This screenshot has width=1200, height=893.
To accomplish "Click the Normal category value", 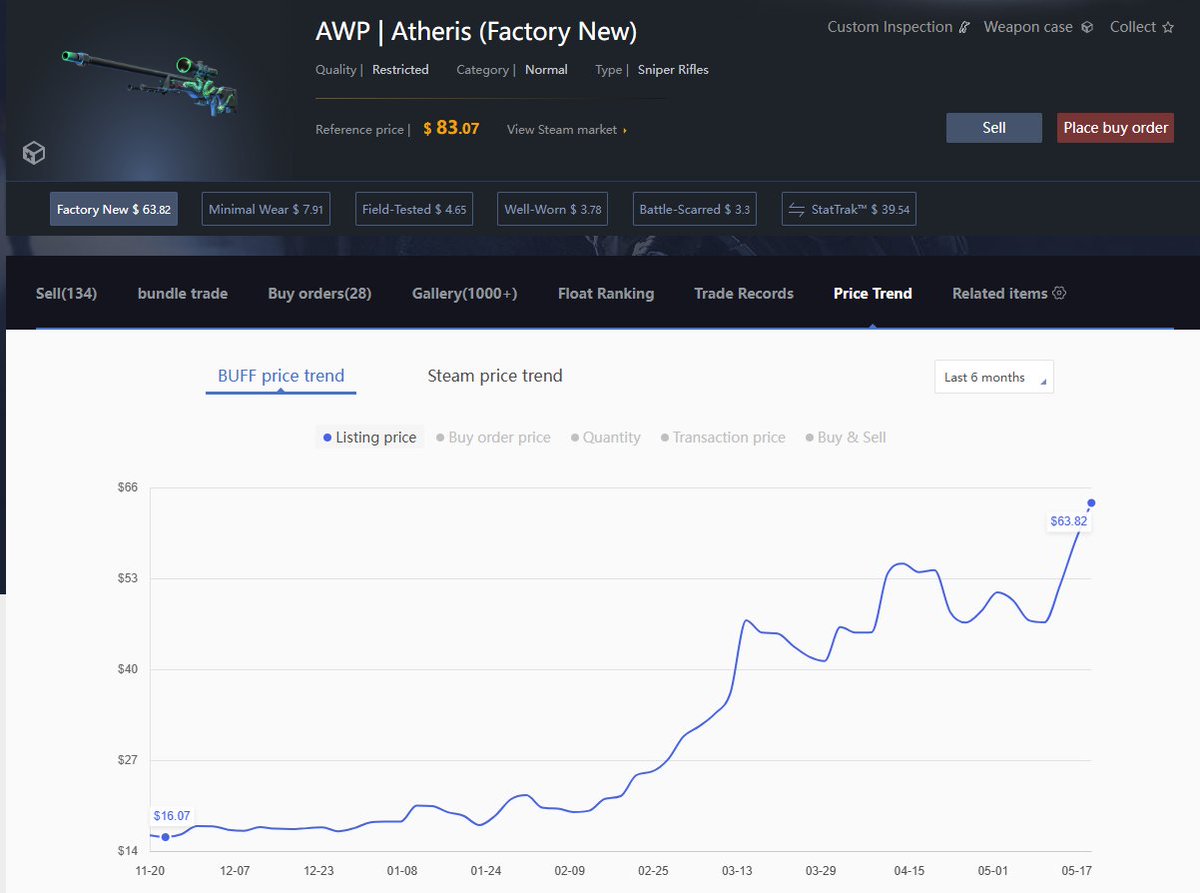I will (x=546, y=70).
